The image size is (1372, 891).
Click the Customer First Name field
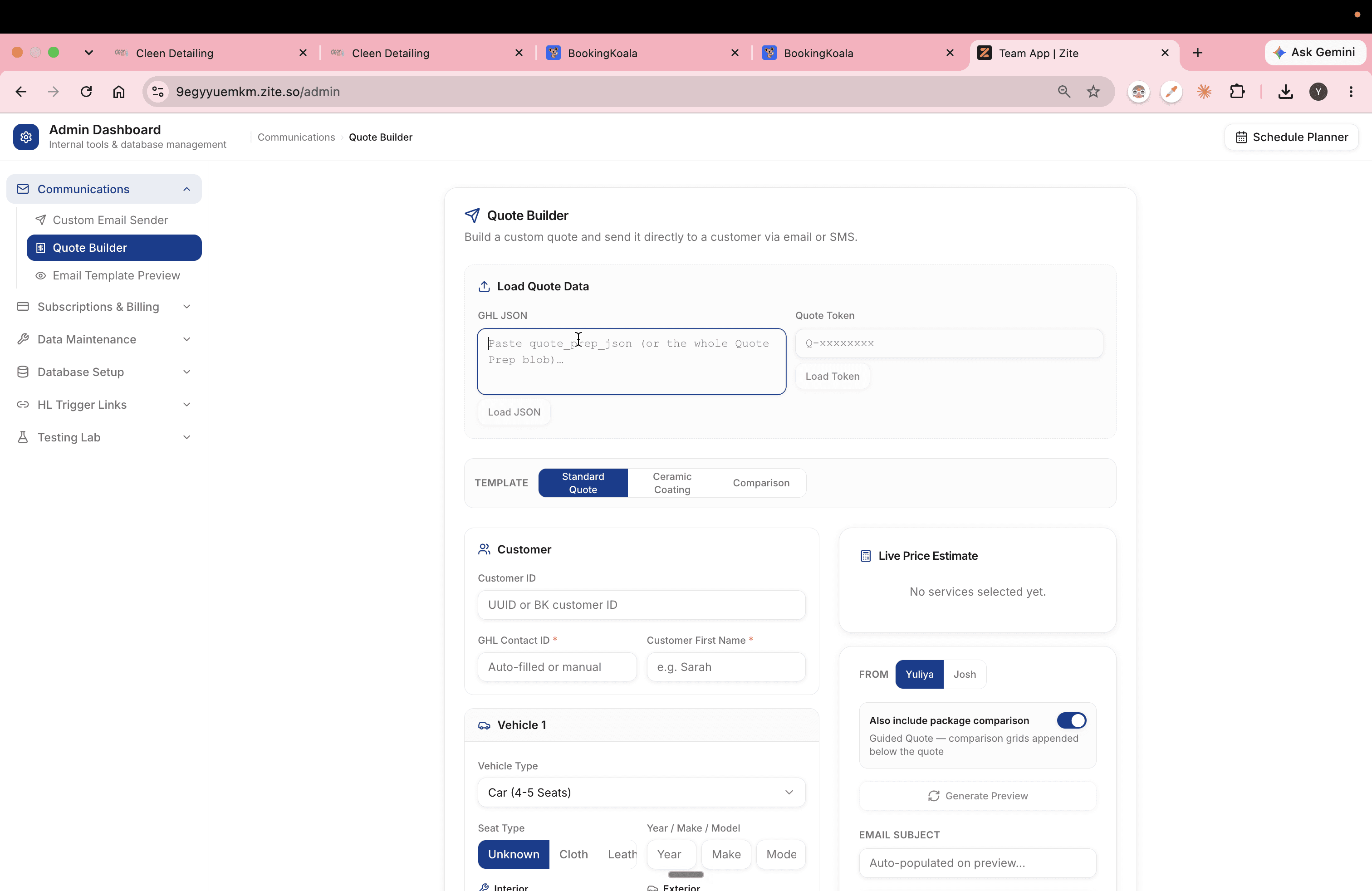pyautogui.click(x=726, y=667)
